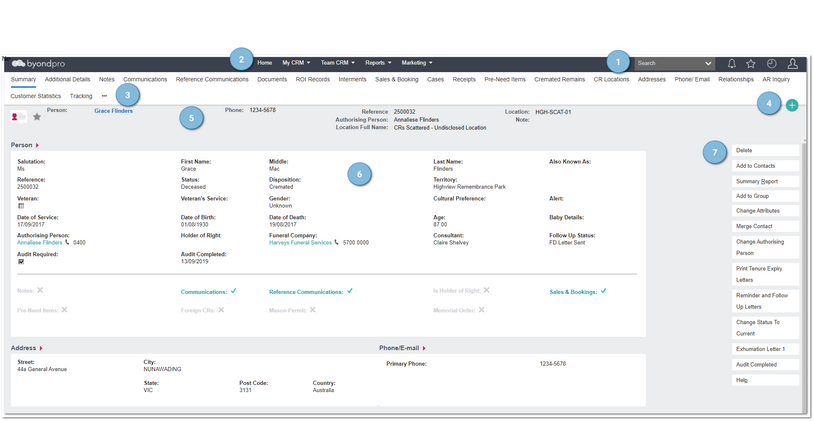Click the X mark beside Memorial Order
The width and height of the screenshot is (814, 421).
click(x=481, y=309)
